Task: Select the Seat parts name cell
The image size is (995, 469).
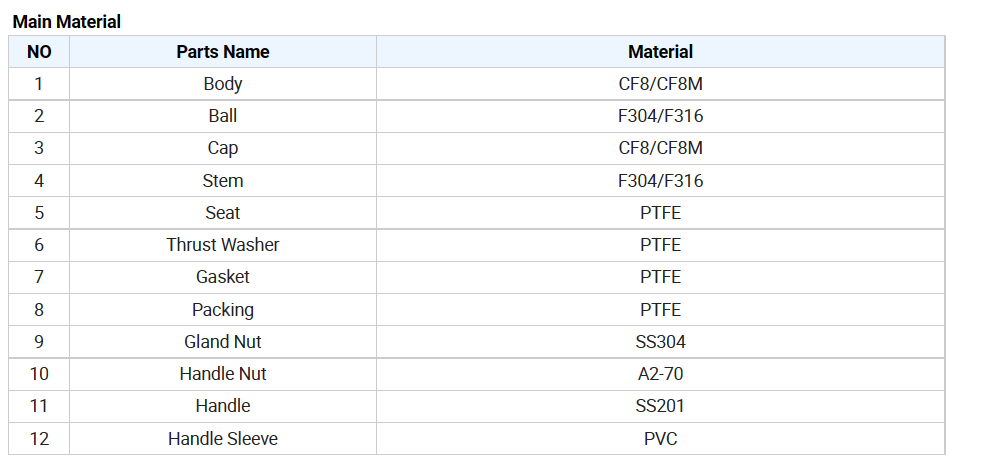Action: coord(223,213)
